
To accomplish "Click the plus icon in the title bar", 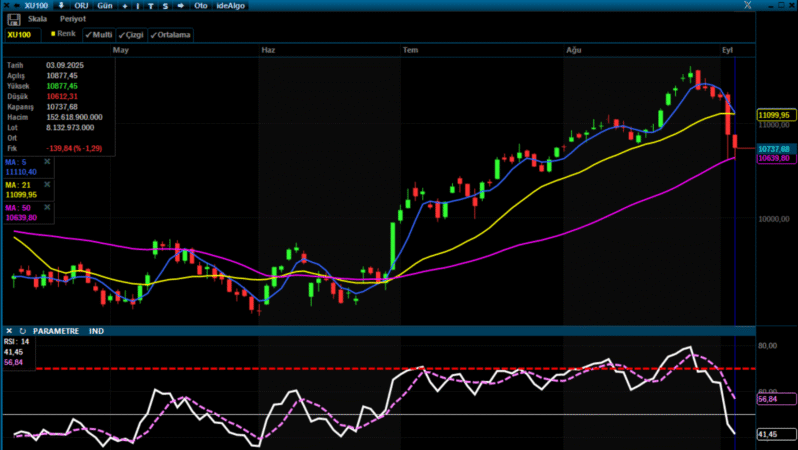I will (125, 5).
